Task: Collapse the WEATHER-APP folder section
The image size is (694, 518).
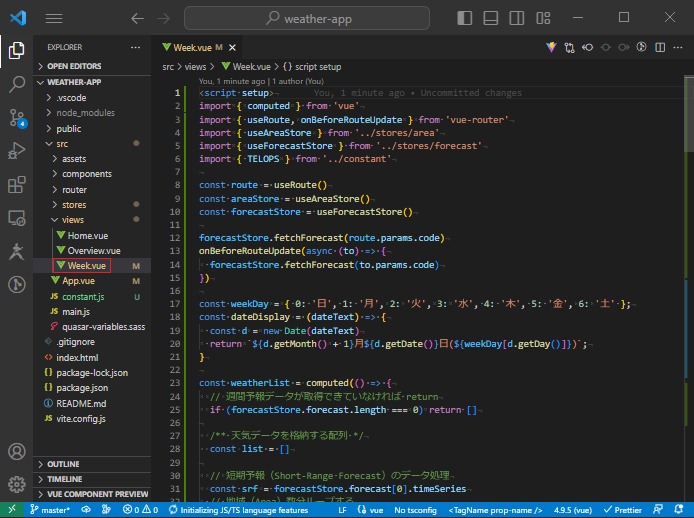Action: [92, 82]
